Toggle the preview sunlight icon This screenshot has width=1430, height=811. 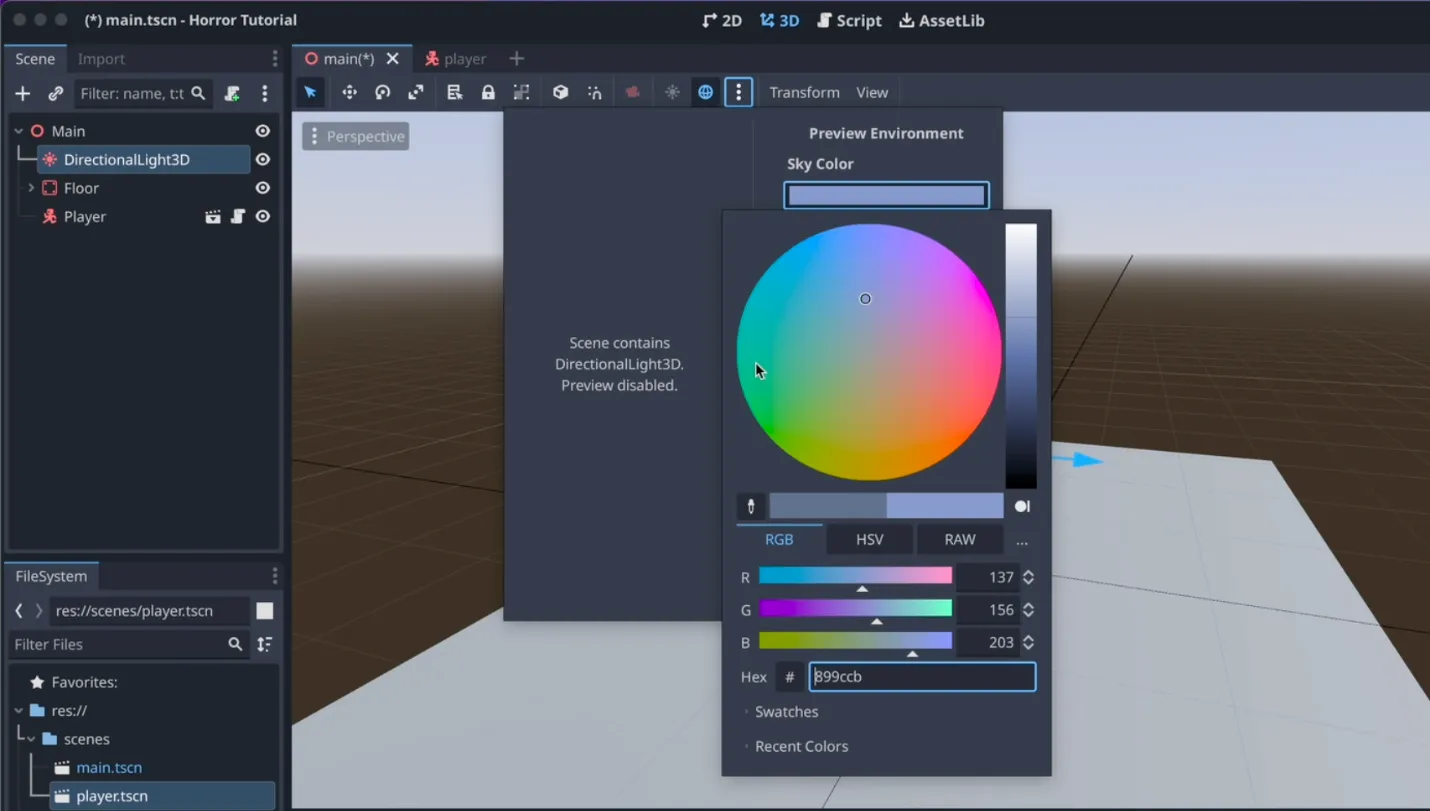tap(672, 92)
